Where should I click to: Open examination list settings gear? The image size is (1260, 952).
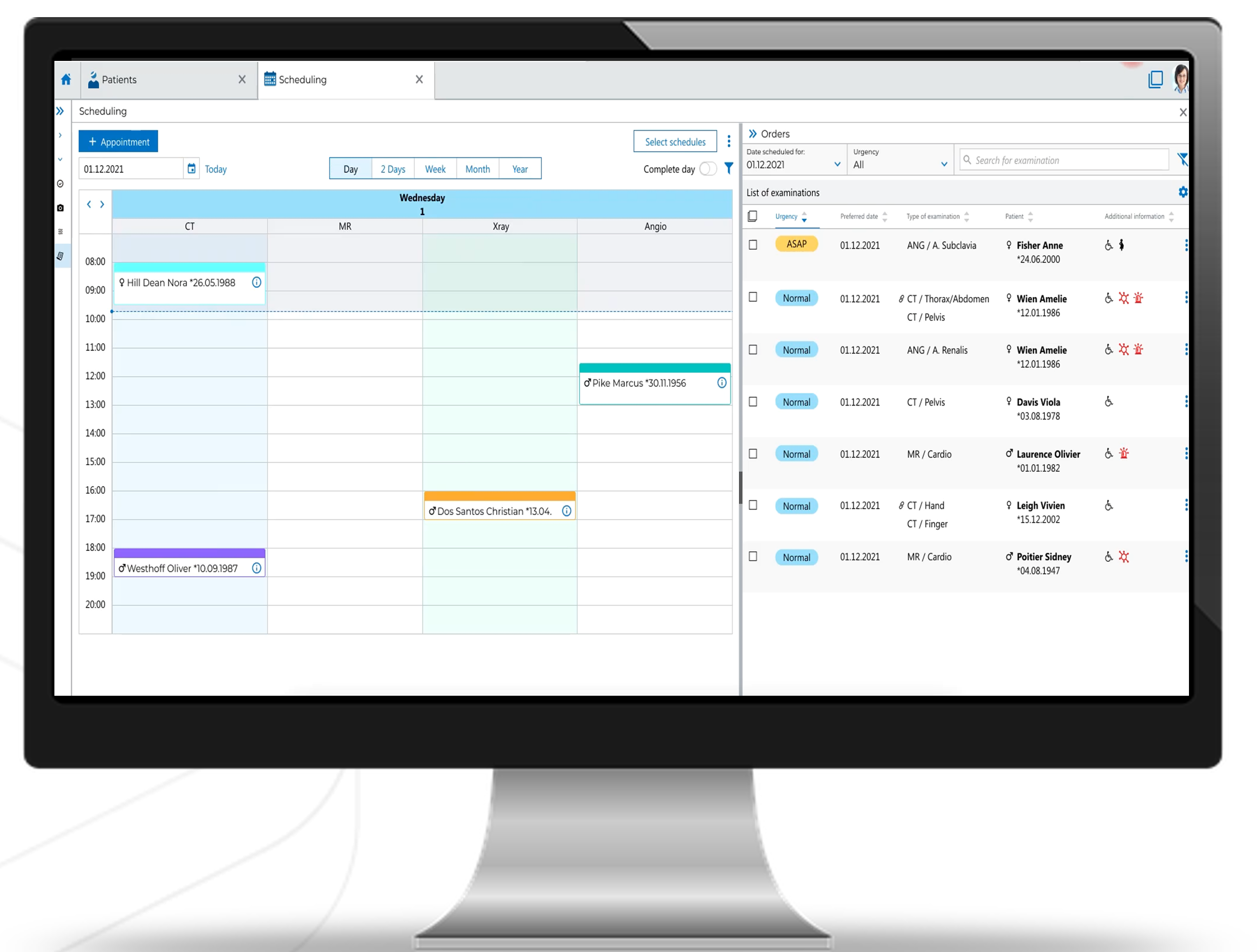click(x=1182, y=192)
